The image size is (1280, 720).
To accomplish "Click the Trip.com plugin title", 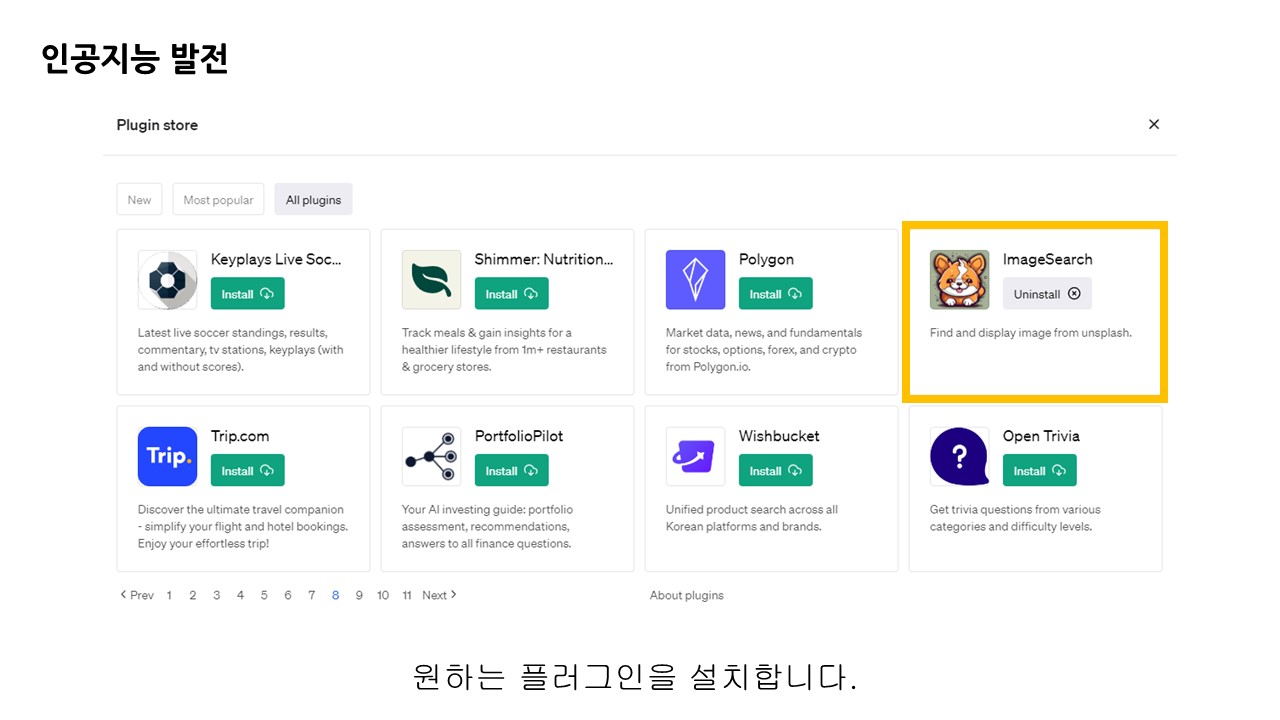I will (x=240, y=436).
